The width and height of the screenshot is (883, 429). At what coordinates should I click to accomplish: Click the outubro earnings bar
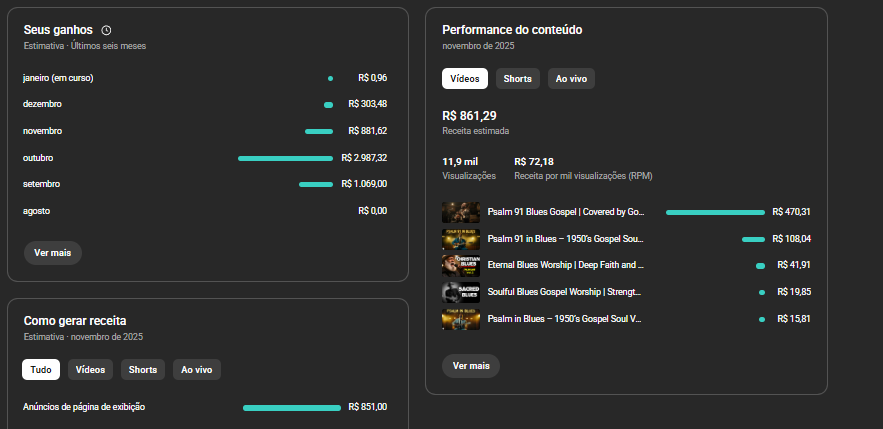click(285, 158)
